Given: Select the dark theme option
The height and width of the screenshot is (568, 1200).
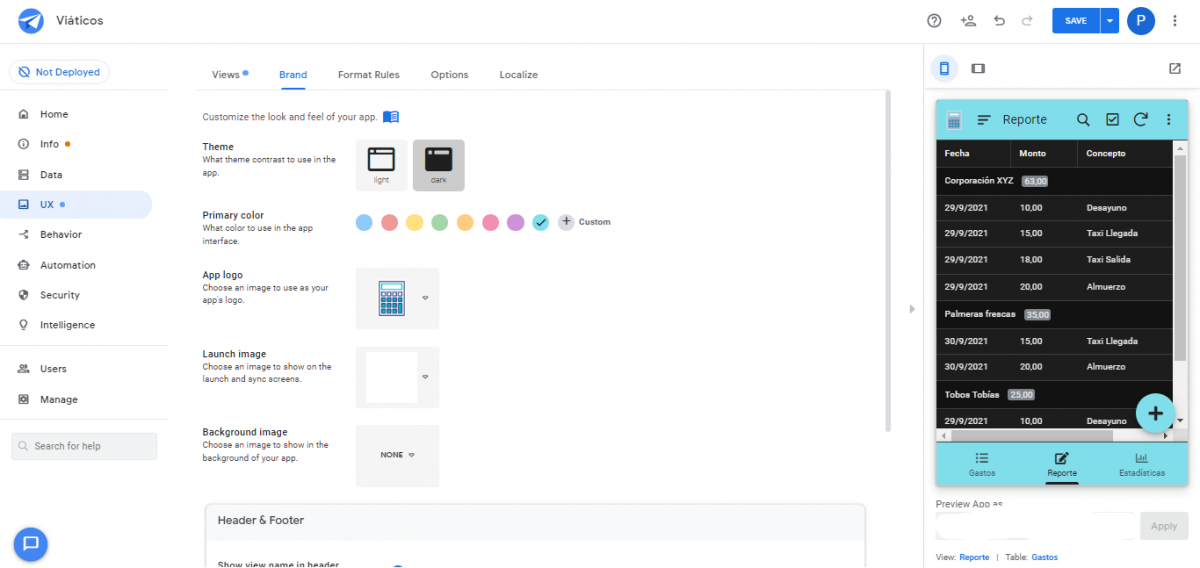Looking at the screenshot, I should coord(438,164).
